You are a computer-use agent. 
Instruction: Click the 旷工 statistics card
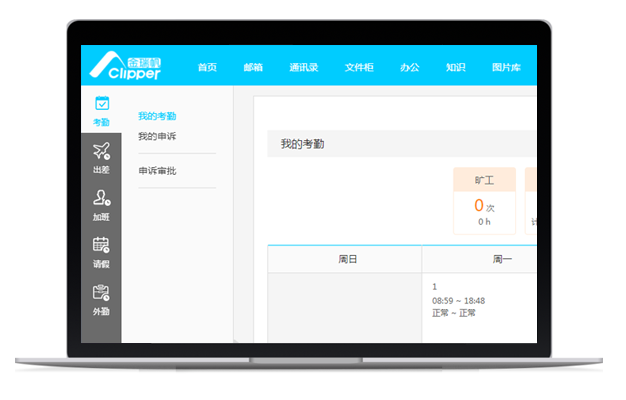click(x=484, y=201)
